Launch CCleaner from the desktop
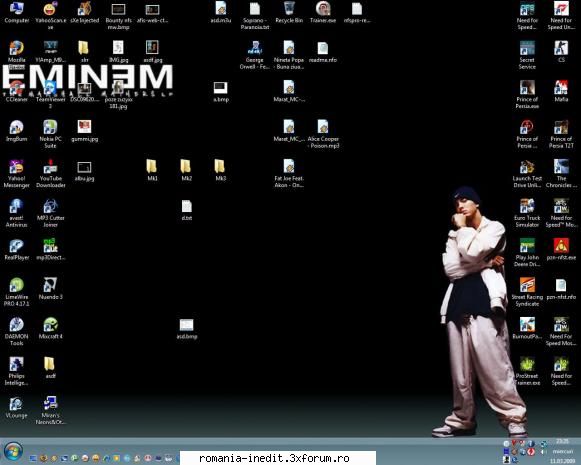The image size is (581, 465). 16,91
